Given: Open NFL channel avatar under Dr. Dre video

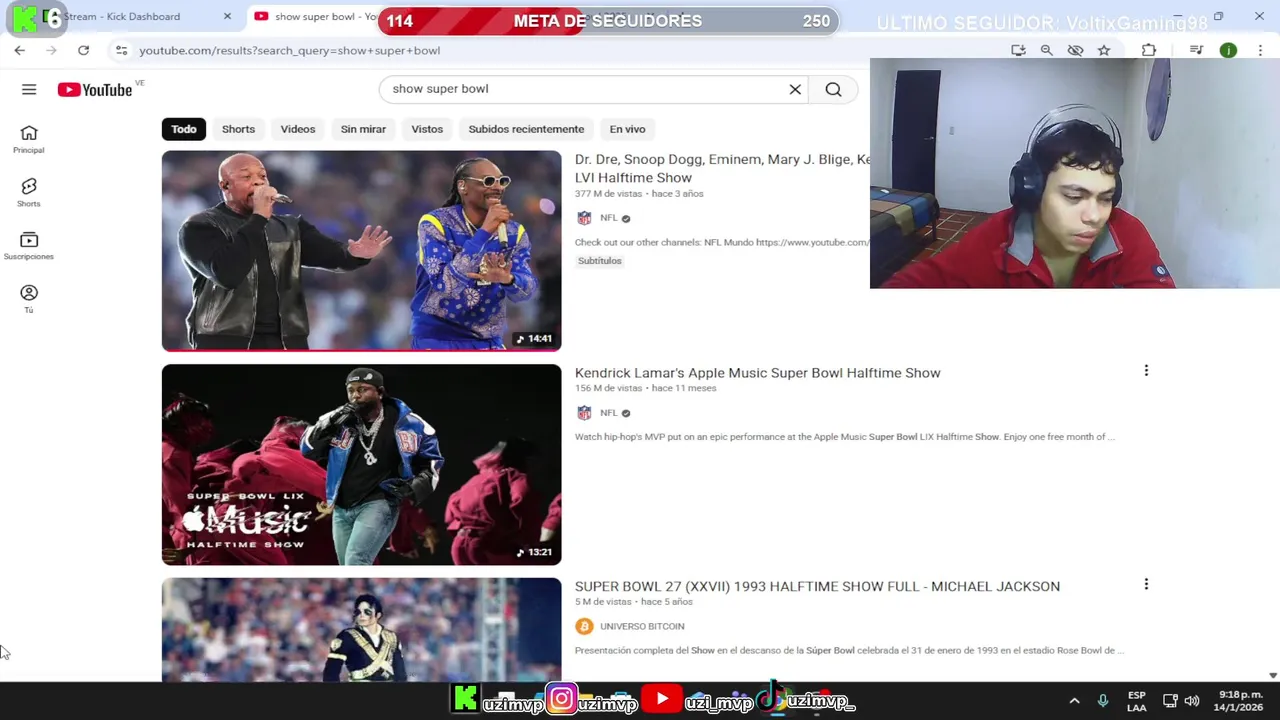Looking at the screenshot, I should point(584,218).
